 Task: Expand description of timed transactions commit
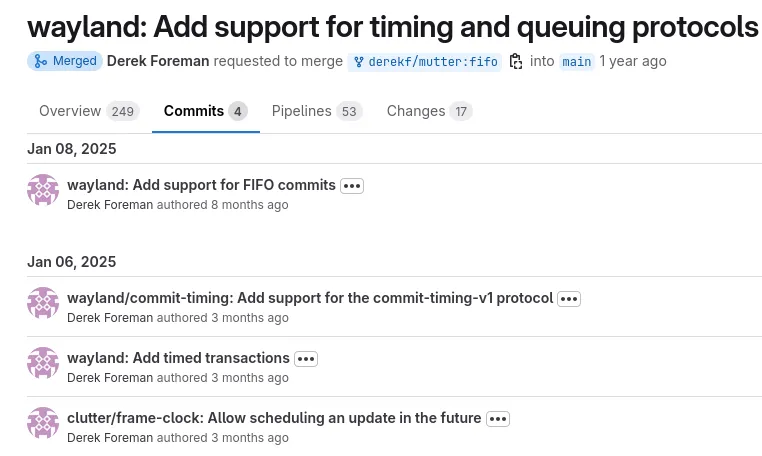(x=306, y=359)
